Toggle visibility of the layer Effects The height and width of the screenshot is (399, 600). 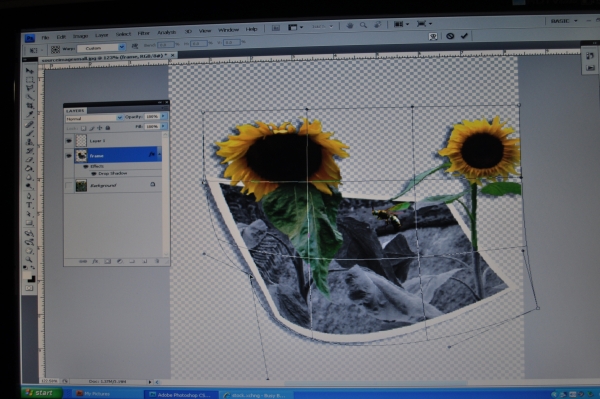click(86, 166)
